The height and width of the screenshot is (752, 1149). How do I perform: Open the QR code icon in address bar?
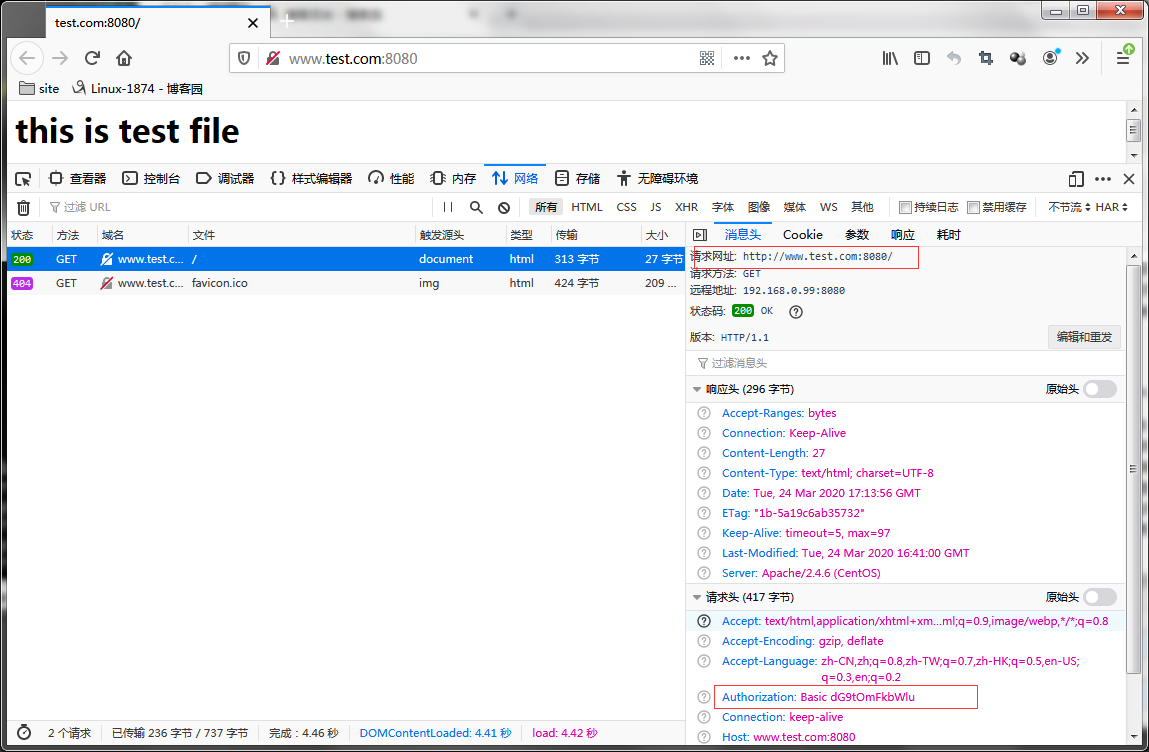pos(706,59)
